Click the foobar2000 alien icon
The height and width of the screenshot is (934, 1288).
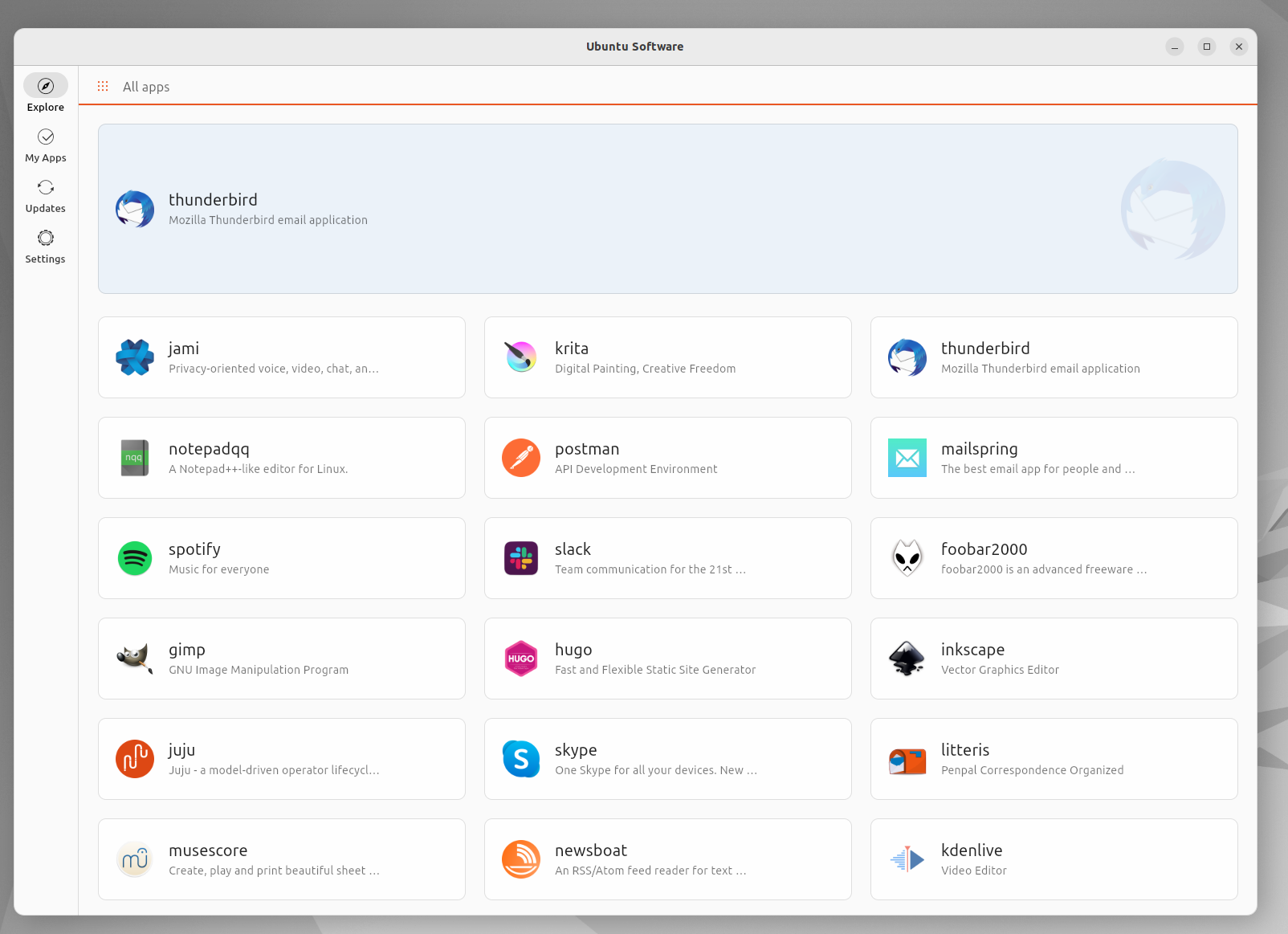tap(907, 558)
